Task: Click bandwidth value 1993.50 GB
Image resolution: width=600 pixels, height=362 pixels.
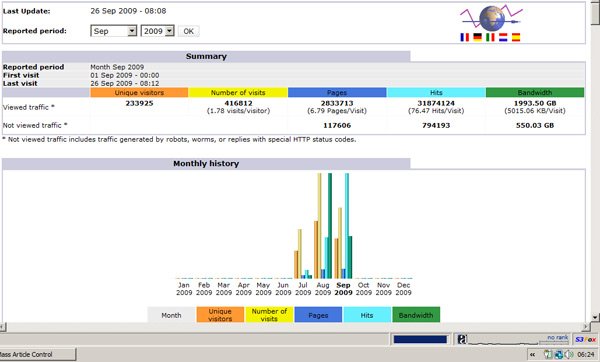Action: pos(535,103)
